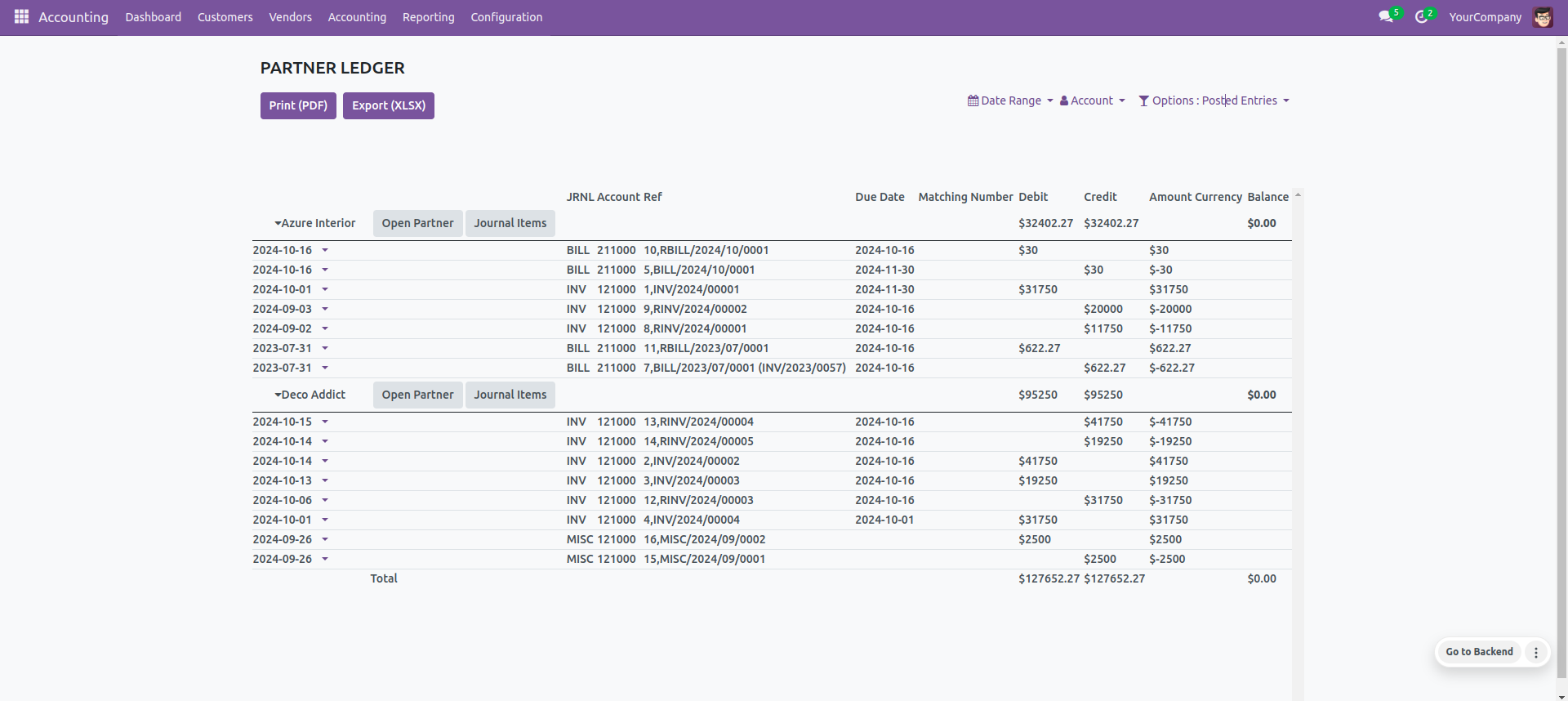1568x701 pixels.
Task: Click the Print (PDF) button
Action: pos(298,105)
